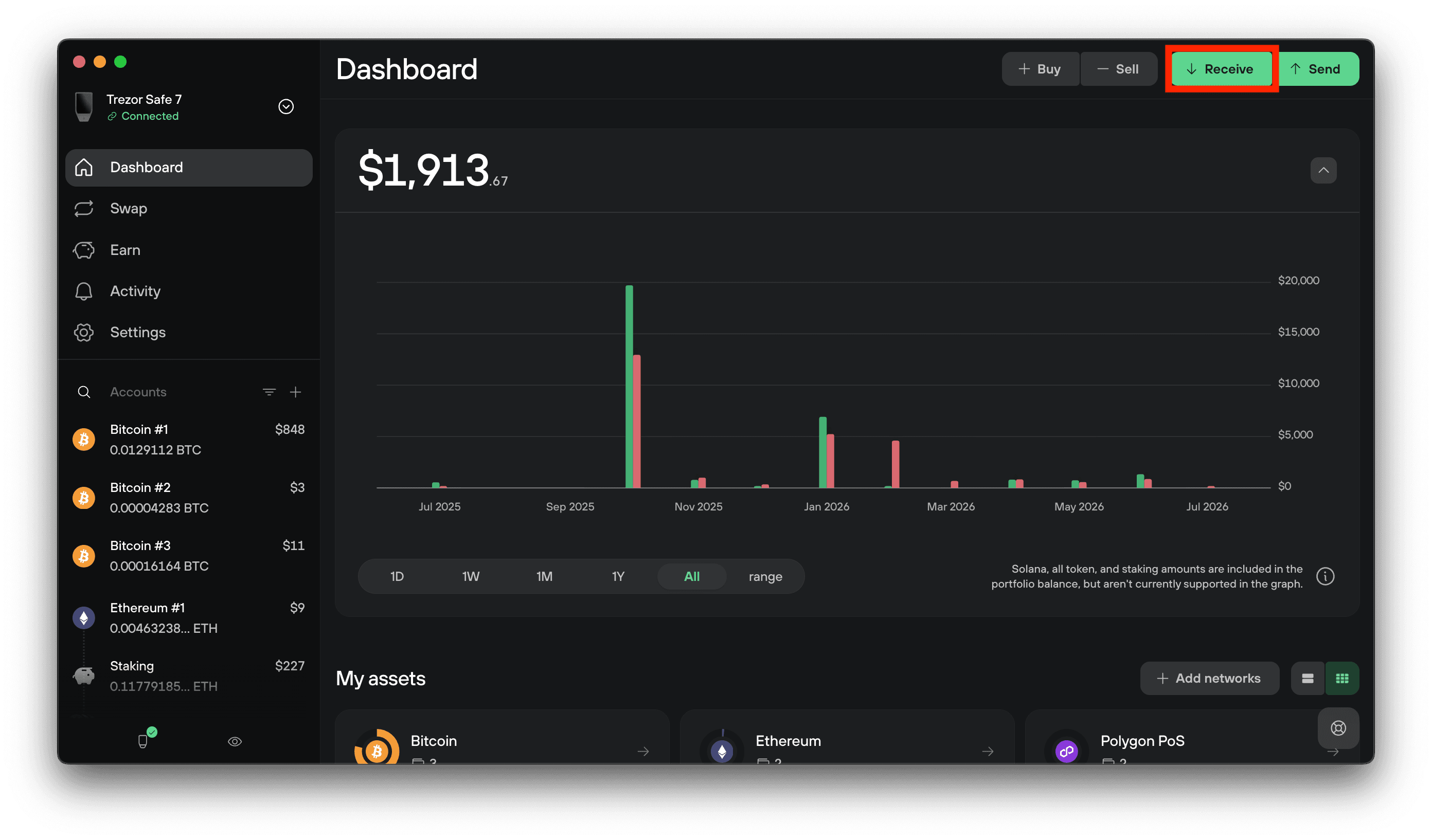This screenshot has height=840, width=1432.
Task: Select the All graph range
Action: (691, 576)
